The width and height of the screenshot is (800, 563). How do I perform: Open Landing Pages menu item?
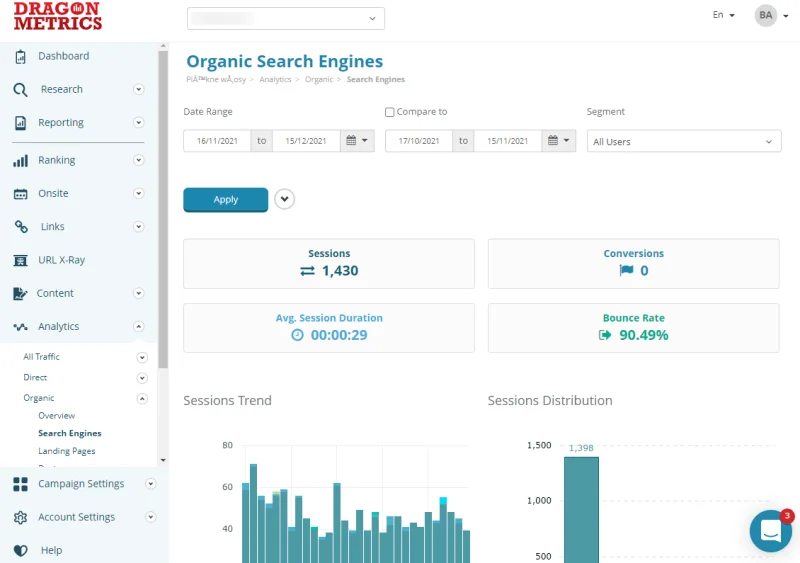click(x=67, y=451)
